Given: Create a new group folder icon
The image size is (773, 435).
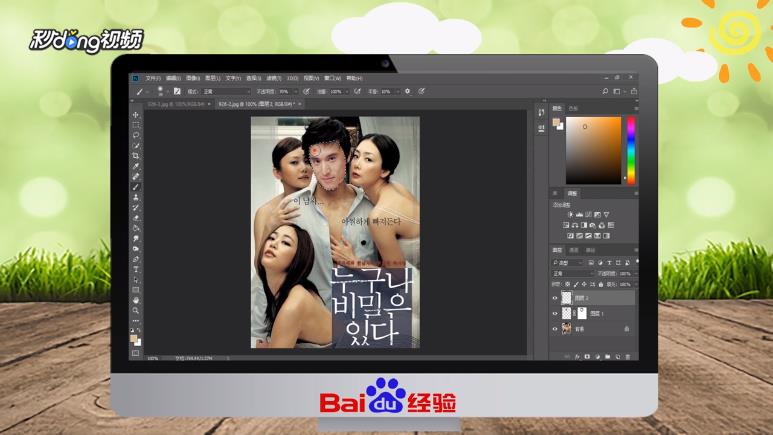Looking at the screenshot, I should tap(607, 356).
